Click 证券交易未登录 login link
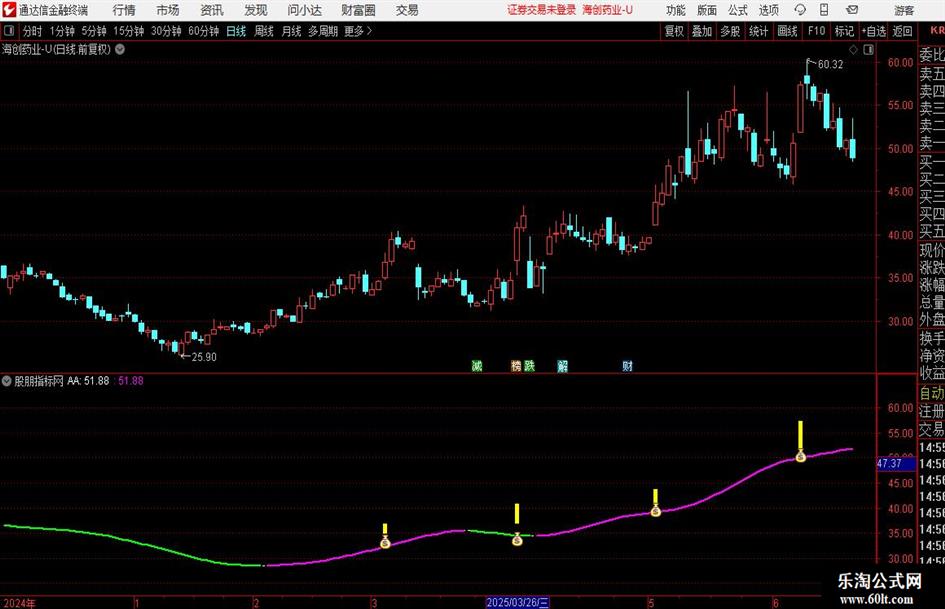This screenshot has width=945, height=609. click(541, 10)
